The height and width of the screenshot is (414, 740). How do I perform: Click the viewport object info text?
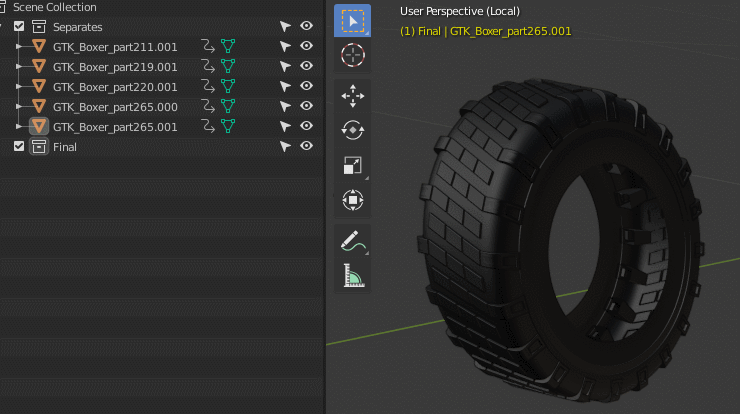486,31
